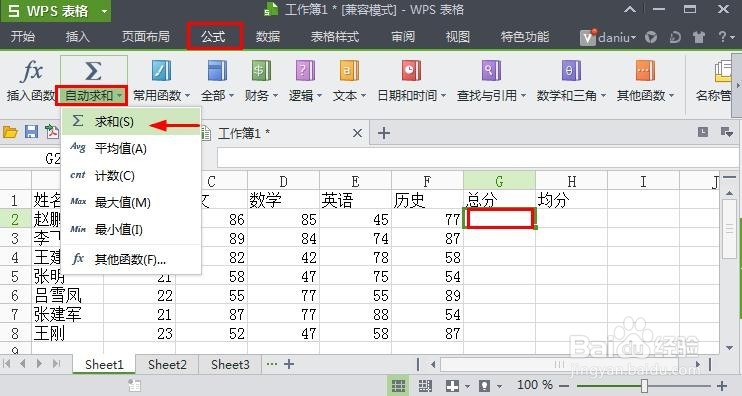
Task: Choose 最小值(I) from the menu
Action: [131, 229]
